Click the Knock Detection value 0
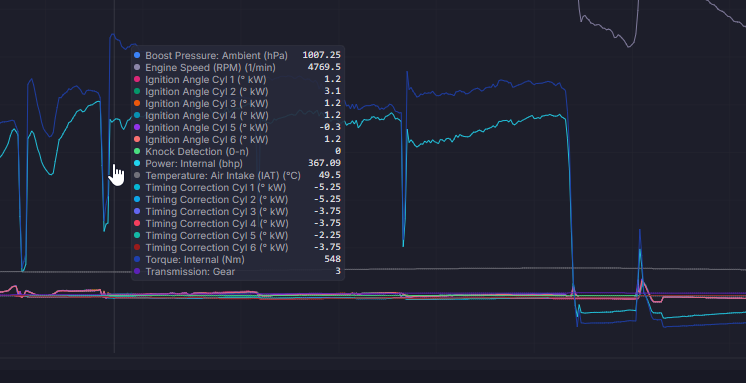The height and width of the screenshot is (383, 746). pyautogui.click(x=338, y=151)
